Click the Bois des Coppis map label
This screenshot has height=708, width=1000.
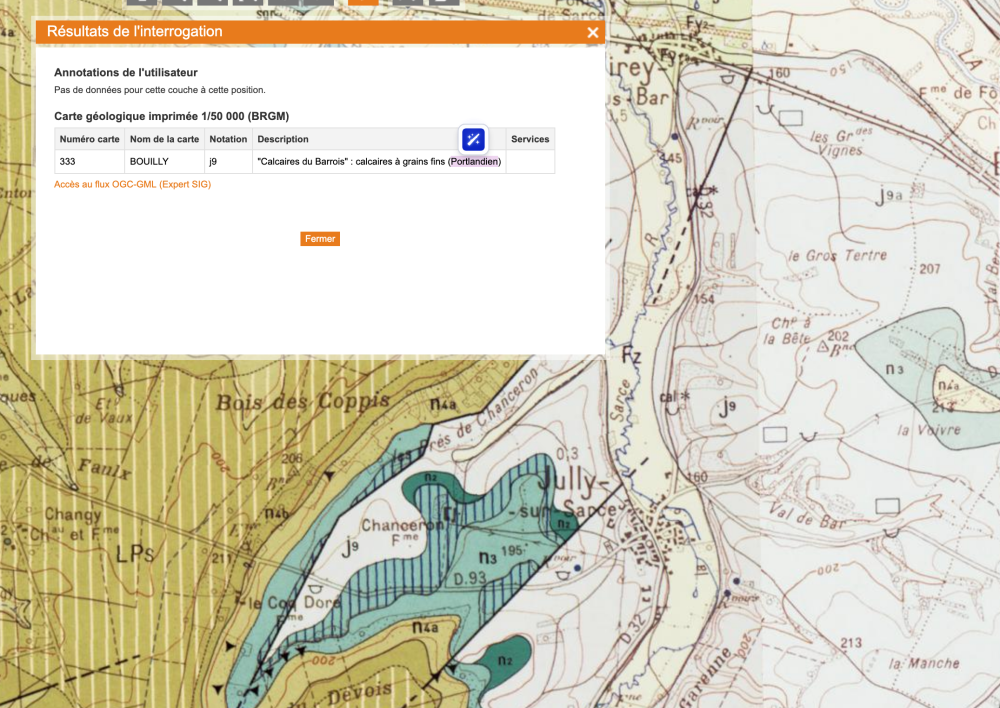tap(302, 402)
